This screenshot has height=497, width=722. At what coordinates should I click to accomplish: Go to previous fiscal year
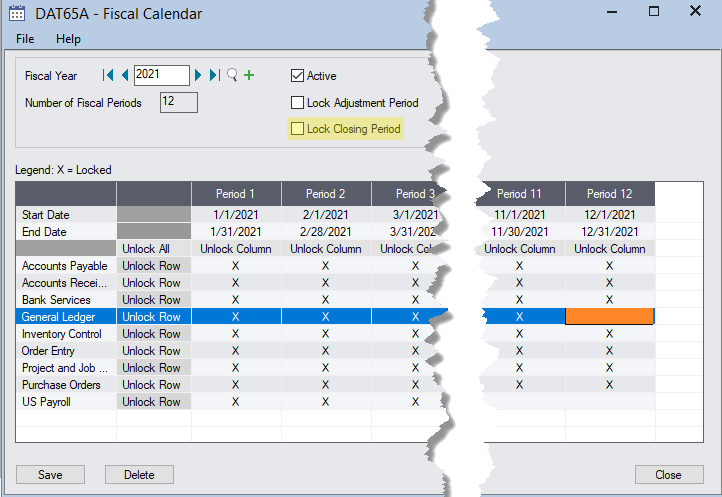click(125, 75)
